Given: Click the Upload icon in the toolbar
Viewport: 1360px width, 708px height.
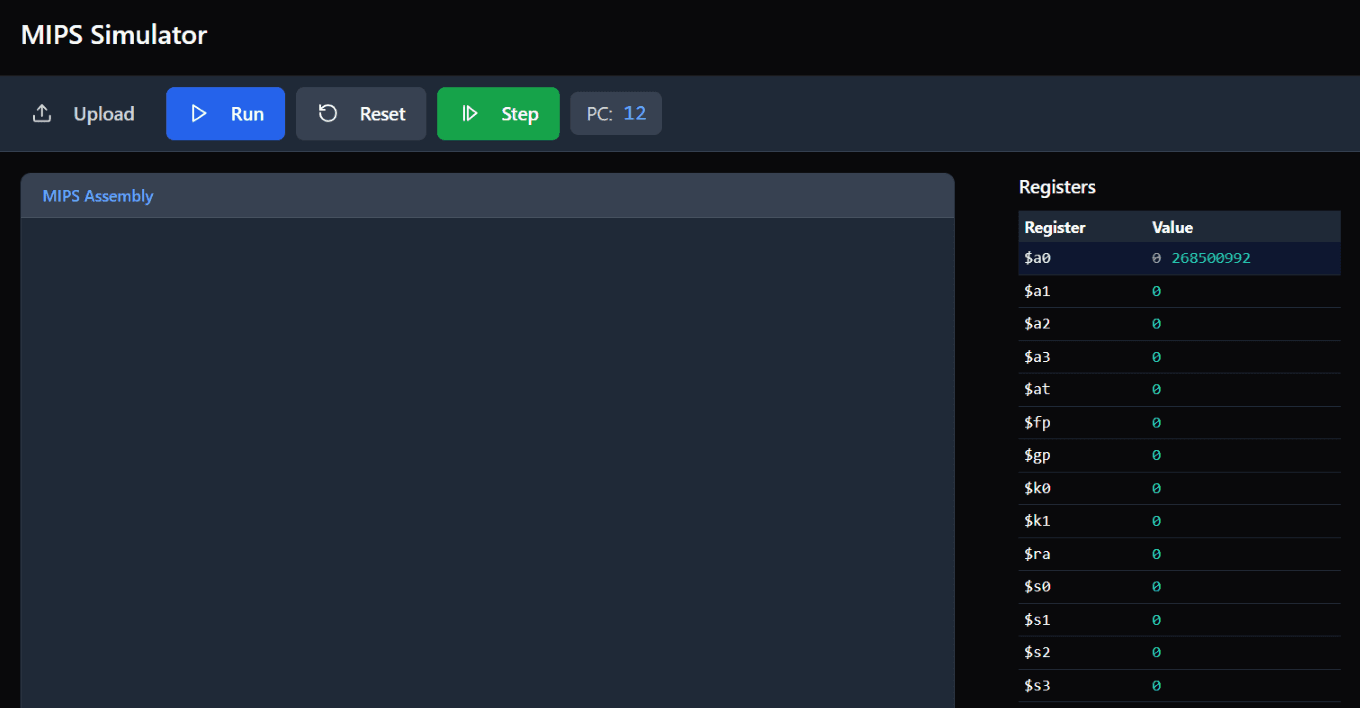Looking at the screenshot, I should (x=42, y=114).
